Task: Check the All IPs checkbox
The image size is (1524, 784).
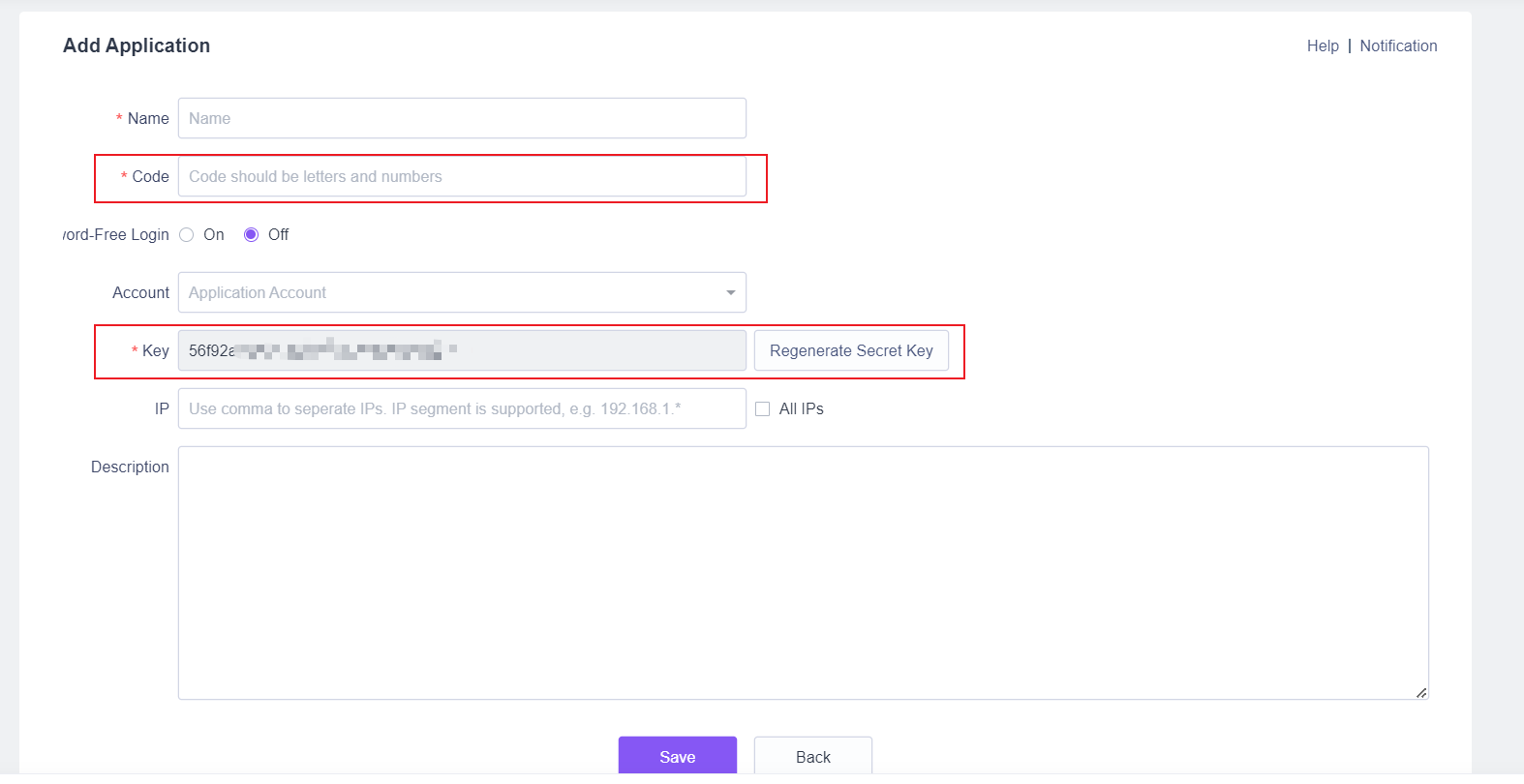Action: pos(763,409)
